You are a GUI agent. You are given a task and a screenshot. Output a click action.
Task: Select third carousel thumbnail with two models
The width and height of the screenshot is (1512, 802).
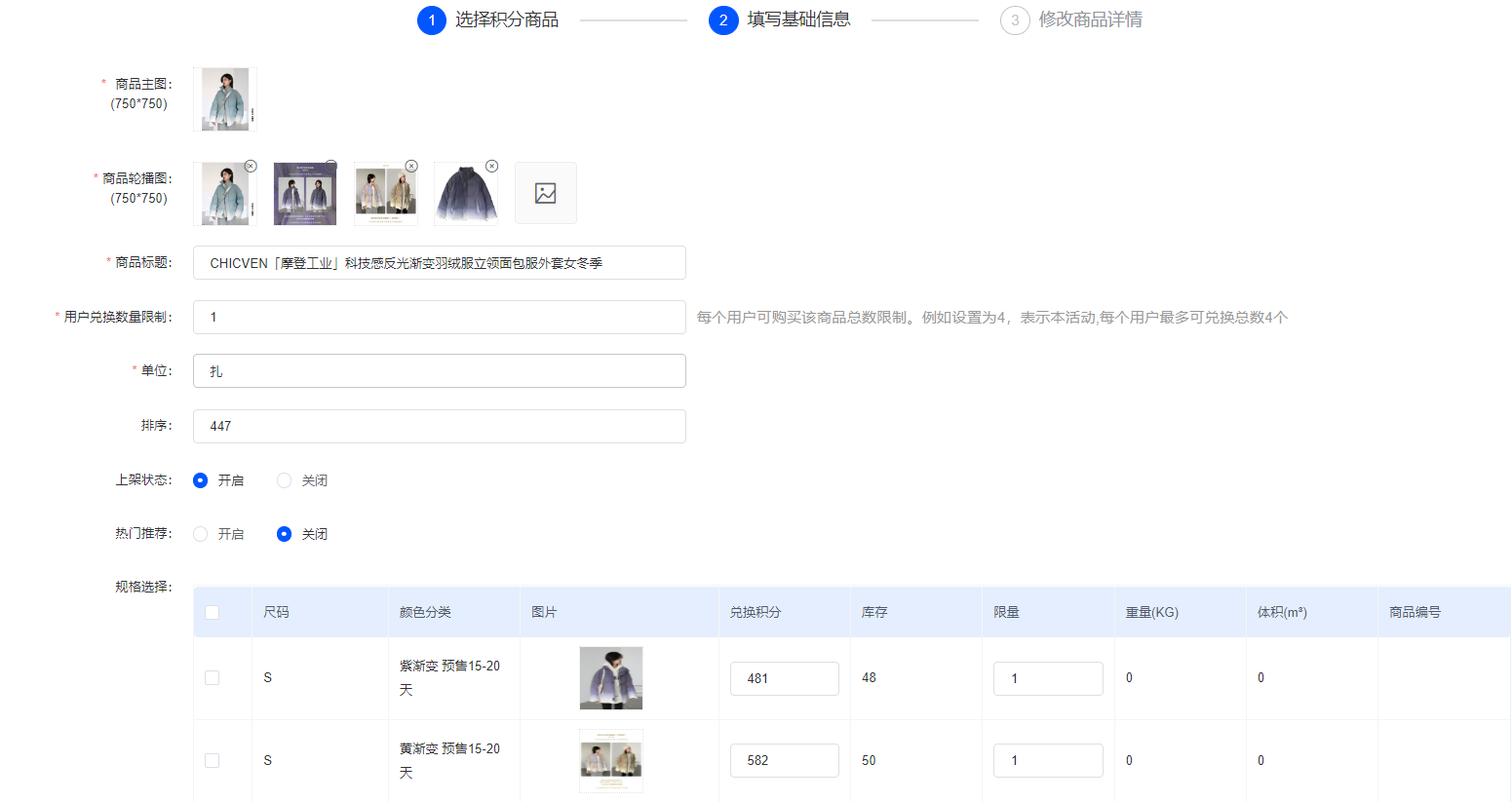[x=386, y=194]
